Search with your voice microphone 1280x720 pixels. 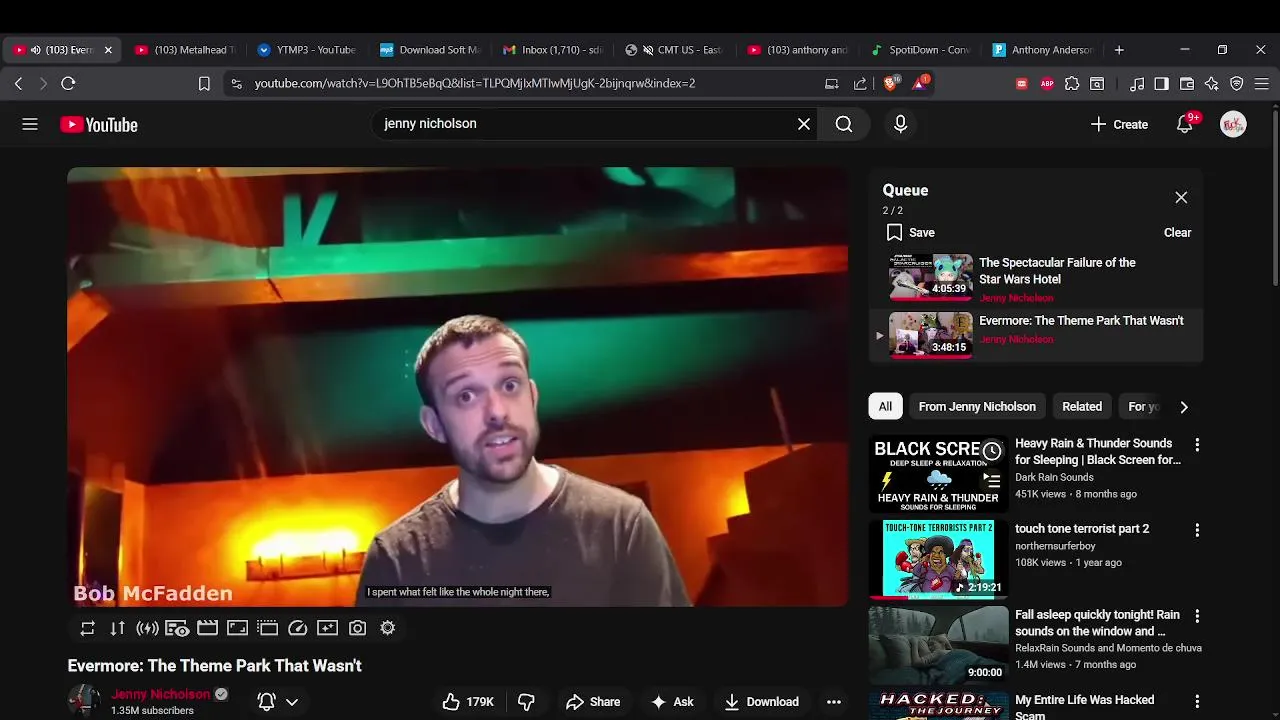point(900,124)
